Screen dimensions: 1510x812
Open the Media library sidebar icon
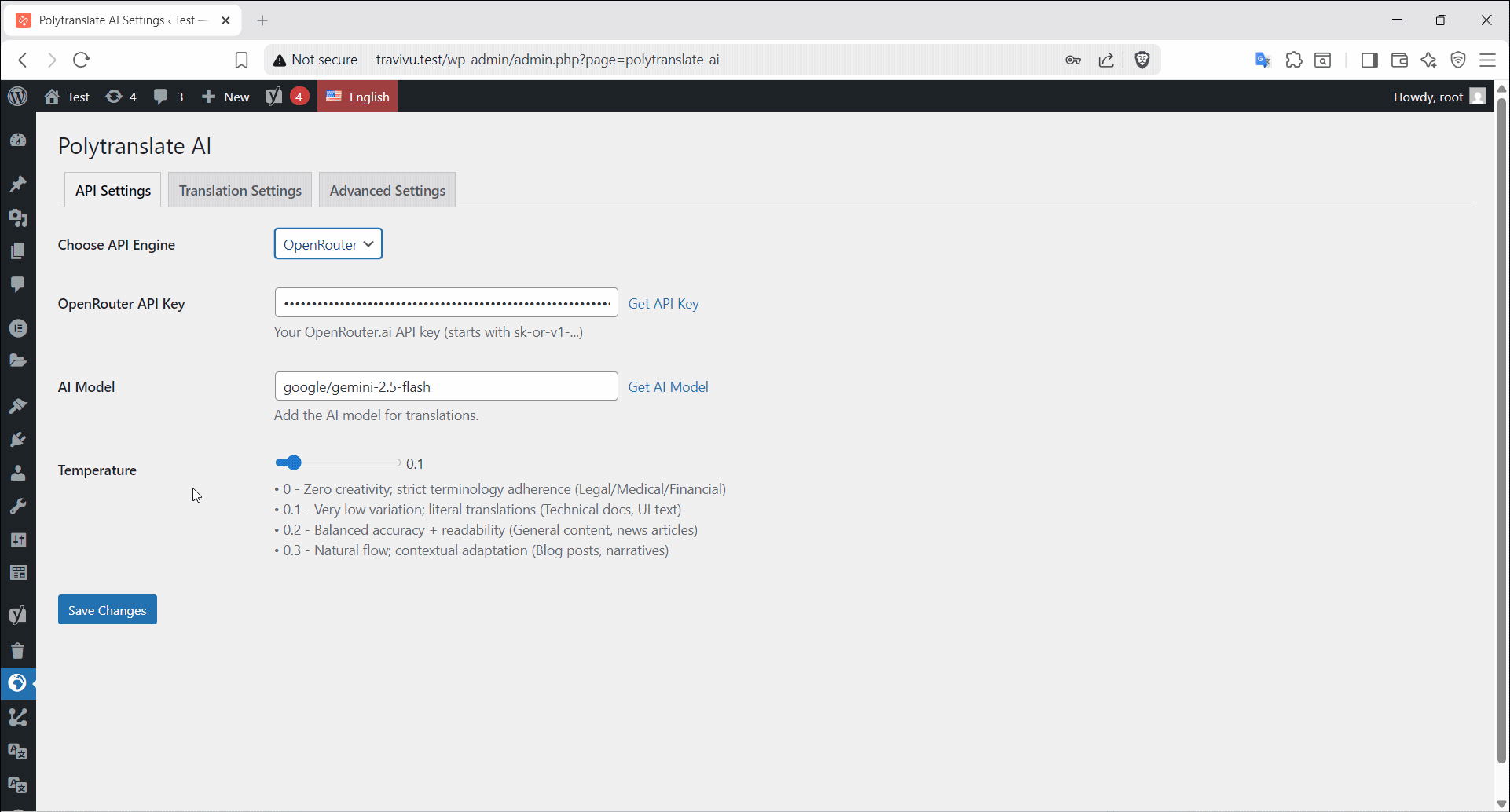tap(18, 218)
